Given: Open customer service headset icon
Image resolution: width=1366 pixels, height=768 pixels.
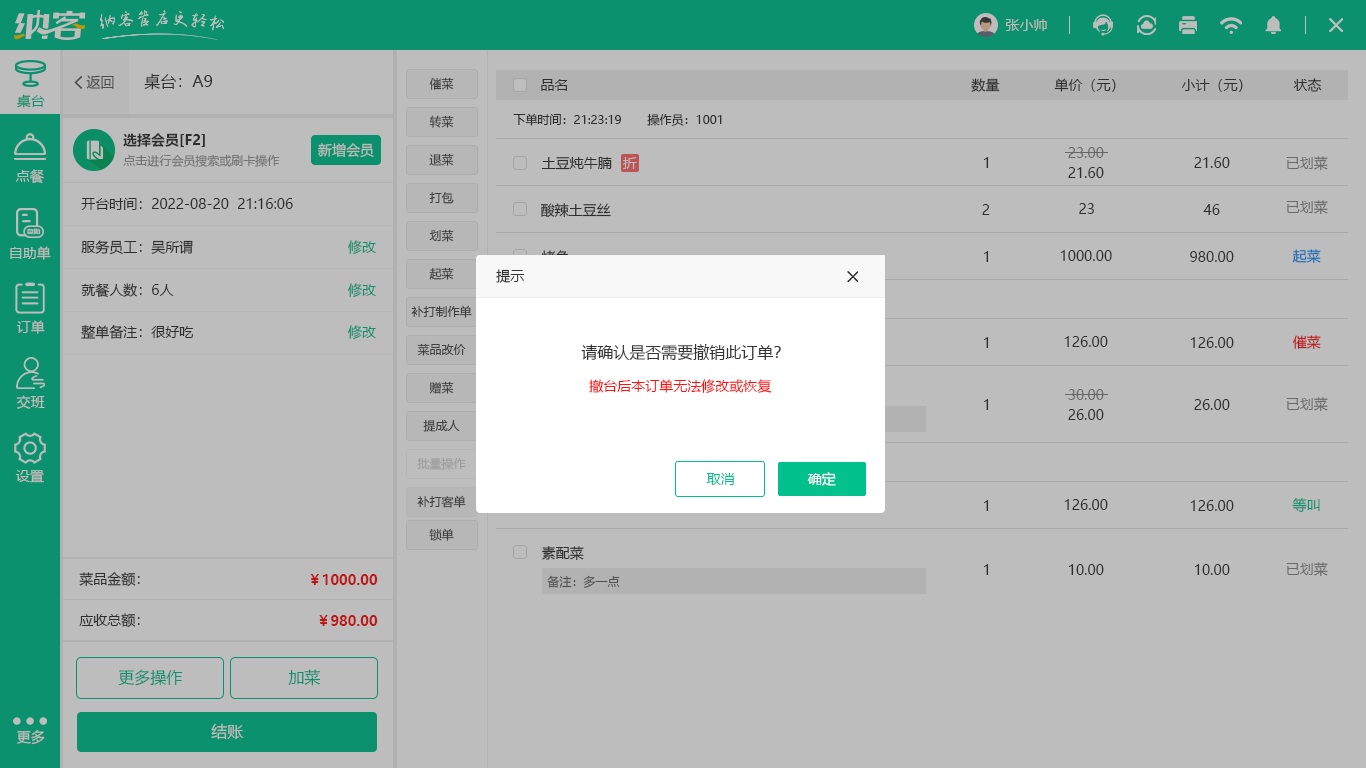Looking at the screenshot, I should (1102, 25).
